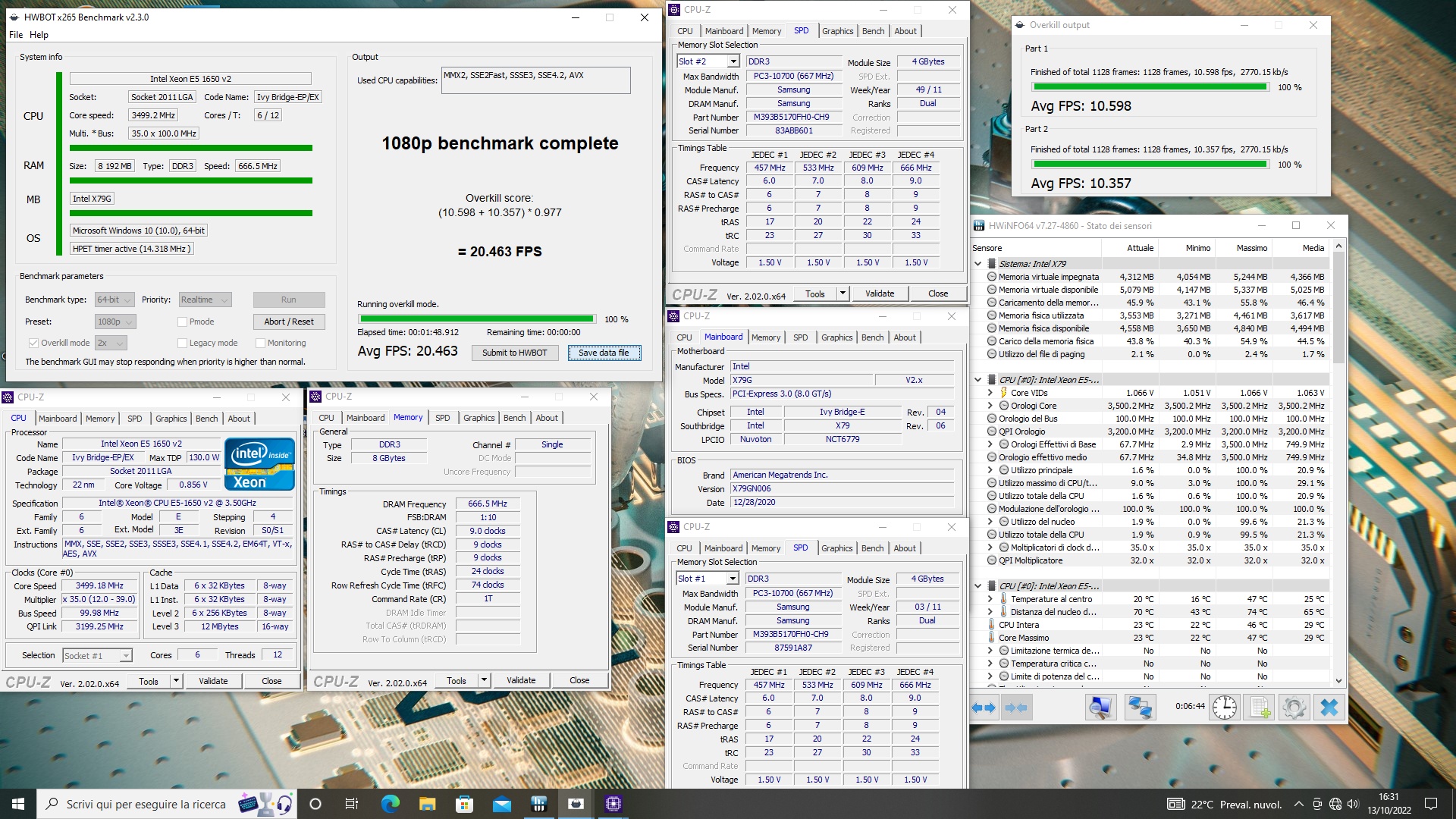Click HWiNFO clock reset timer icon
Viewport: 1456px width, 819px height.
tap(1224, 708)
